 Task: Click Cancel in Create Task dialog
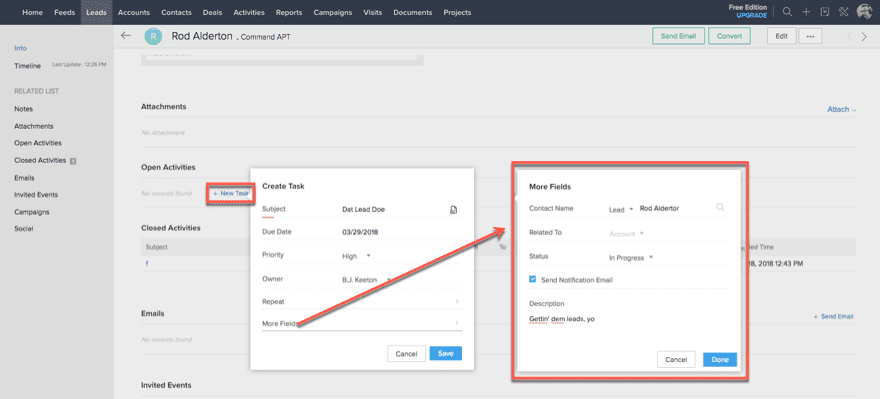click(406, 354)
